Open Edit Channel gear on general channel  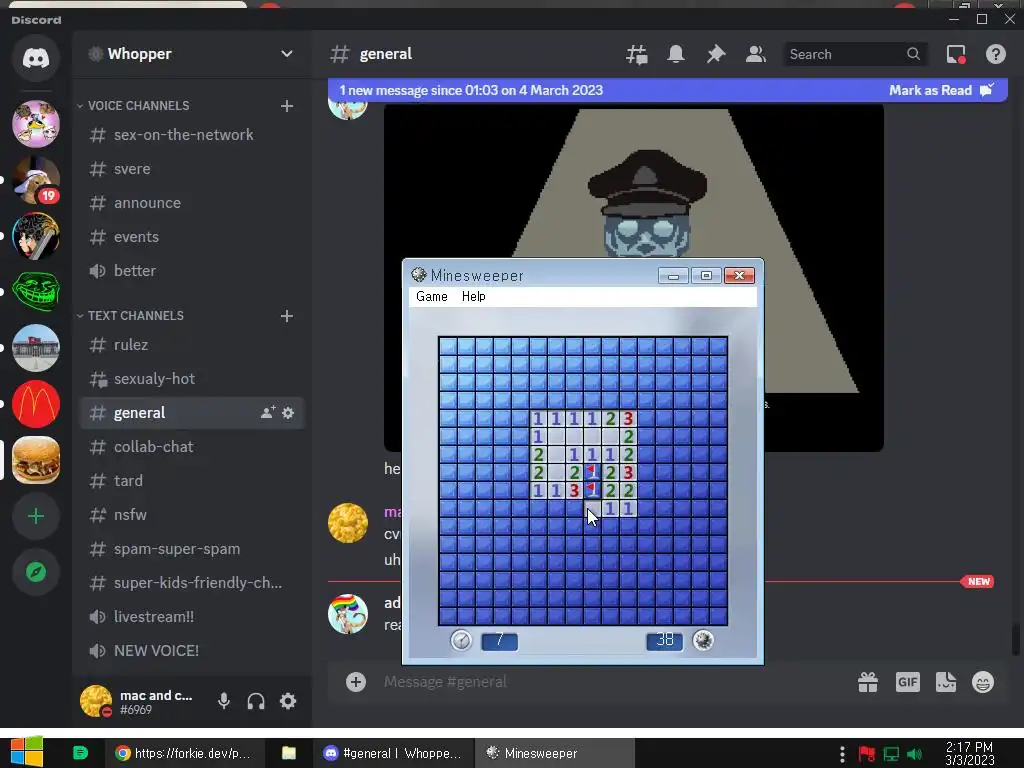point(288,413)
